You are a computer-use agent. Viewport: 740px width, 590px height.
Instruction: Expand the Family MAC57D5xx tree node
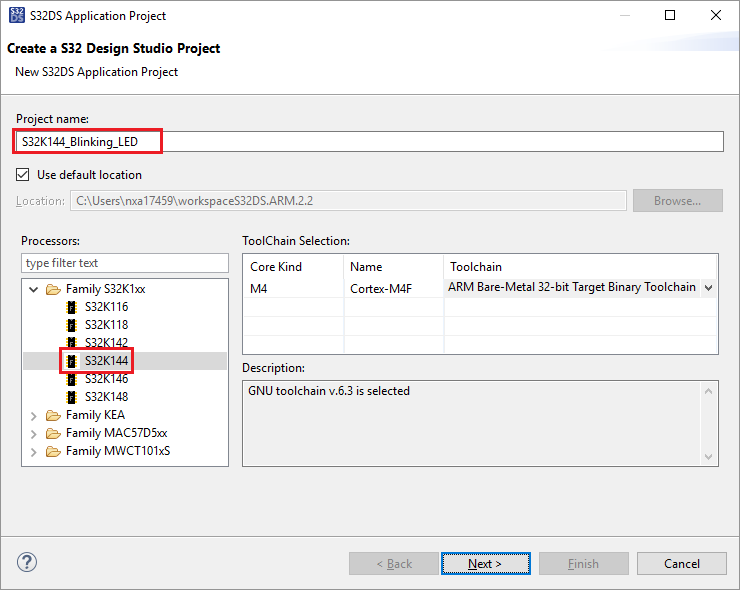point(34,434)
